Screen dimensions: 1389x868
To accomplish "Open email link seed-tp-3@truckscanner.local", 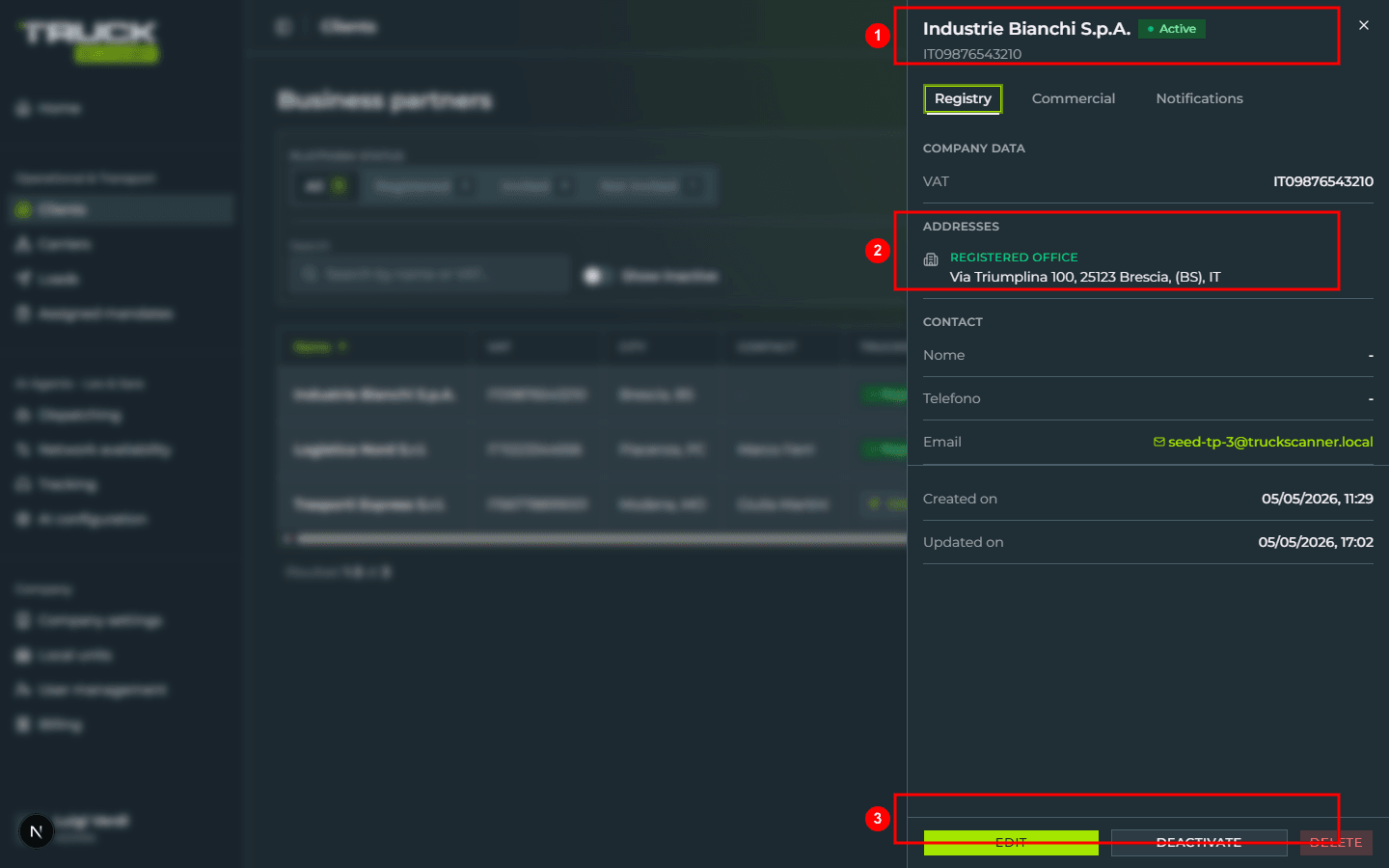I will tap(1270, 442).
